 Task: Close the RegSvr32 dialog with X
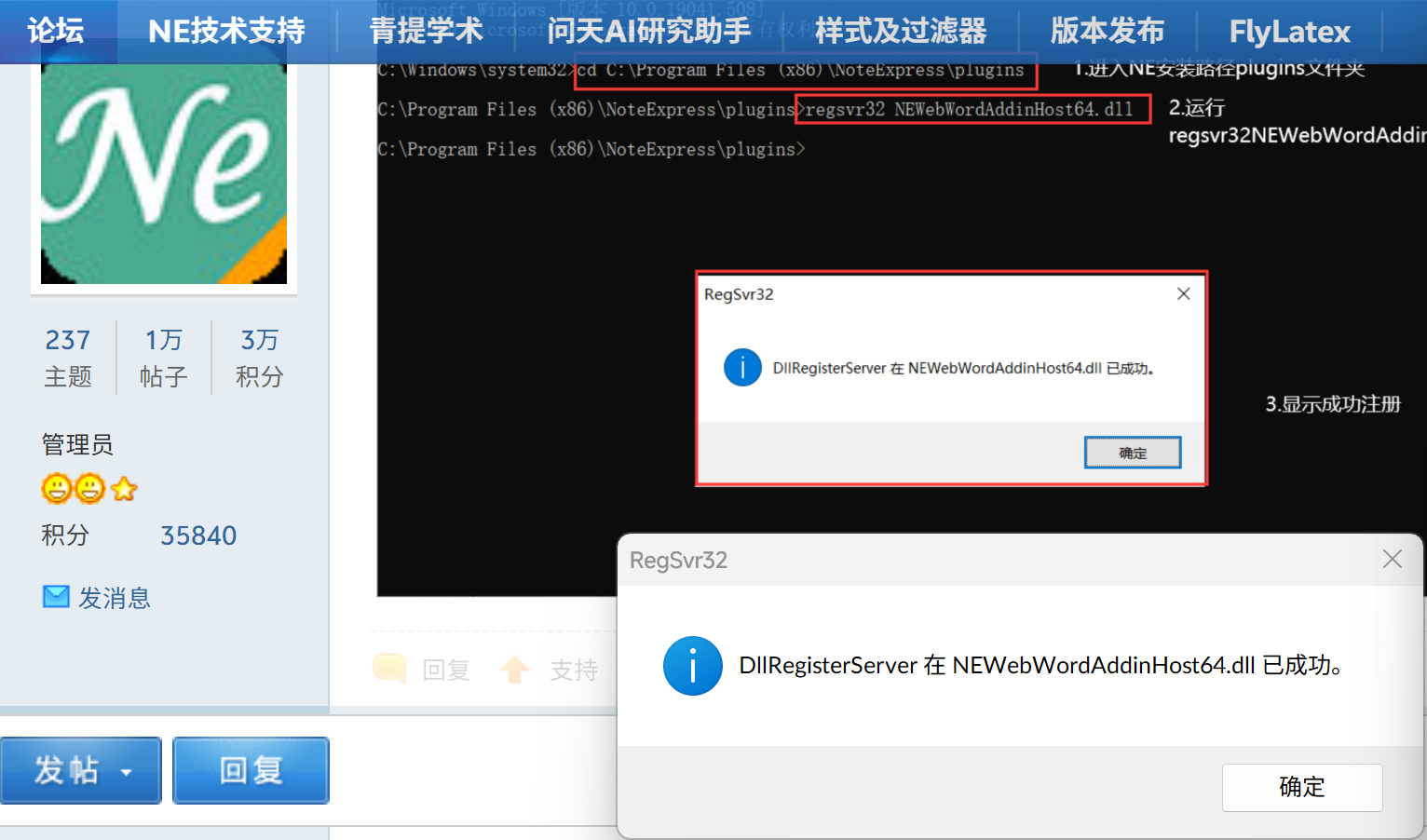pyautogui.click(x=1393, y=559)
